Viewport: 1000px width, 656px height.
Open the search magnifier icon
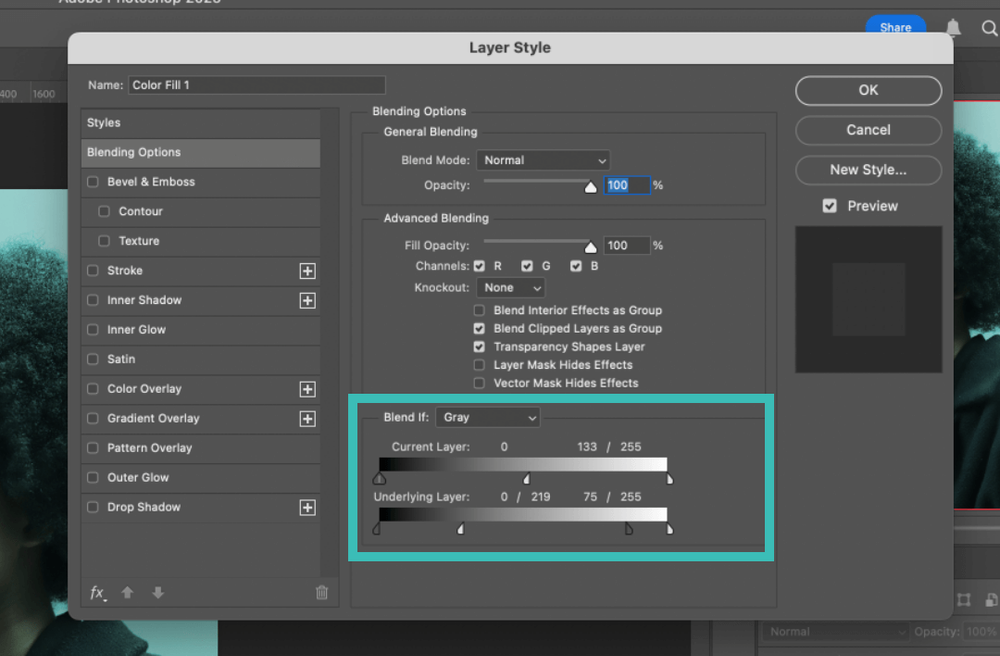pos(989,28)
